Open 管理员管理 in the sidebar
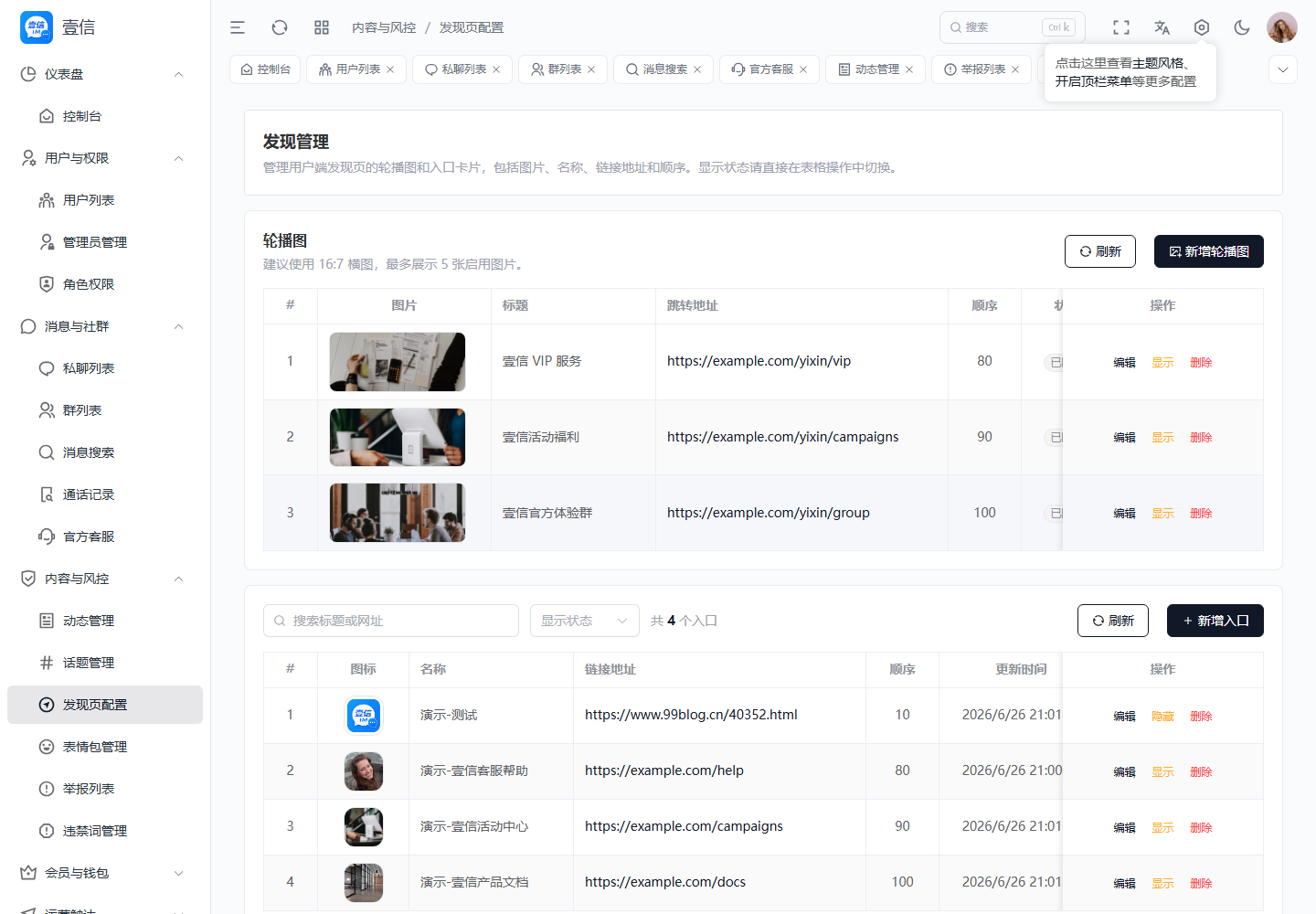The height and width of the screenshot is (914, 1316). click(x=105, y=242)
